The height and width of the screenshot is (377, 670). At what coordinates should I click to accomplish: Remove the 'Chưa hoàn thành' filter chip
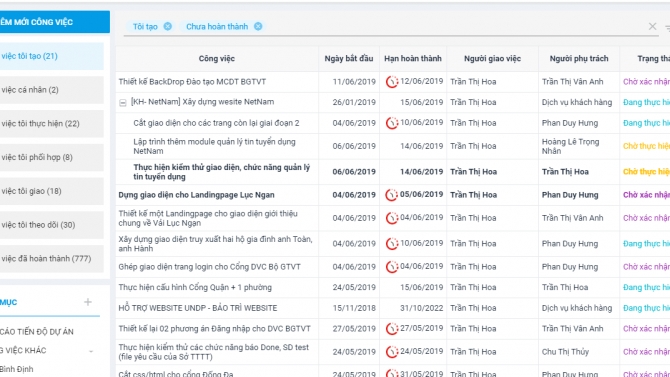tap(258, 27)
